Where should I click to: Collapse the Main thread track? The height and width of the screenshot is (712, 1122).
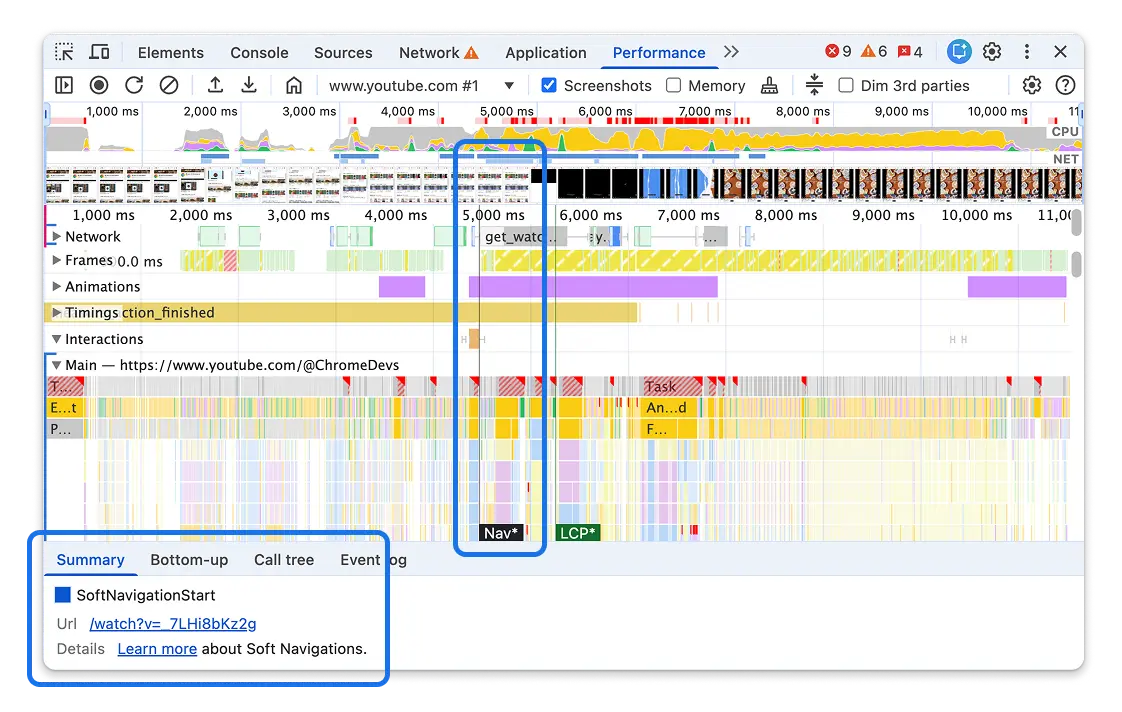click(57, 364)
